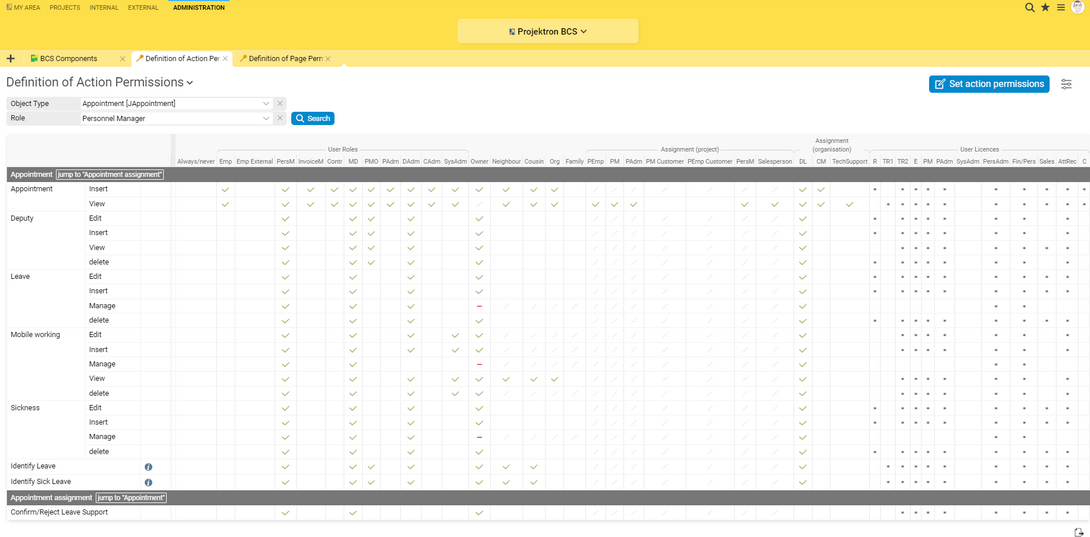The image size is (1090, 537).
Task: Jump to "Appointment assignment" section link
Action: [111, 175]
